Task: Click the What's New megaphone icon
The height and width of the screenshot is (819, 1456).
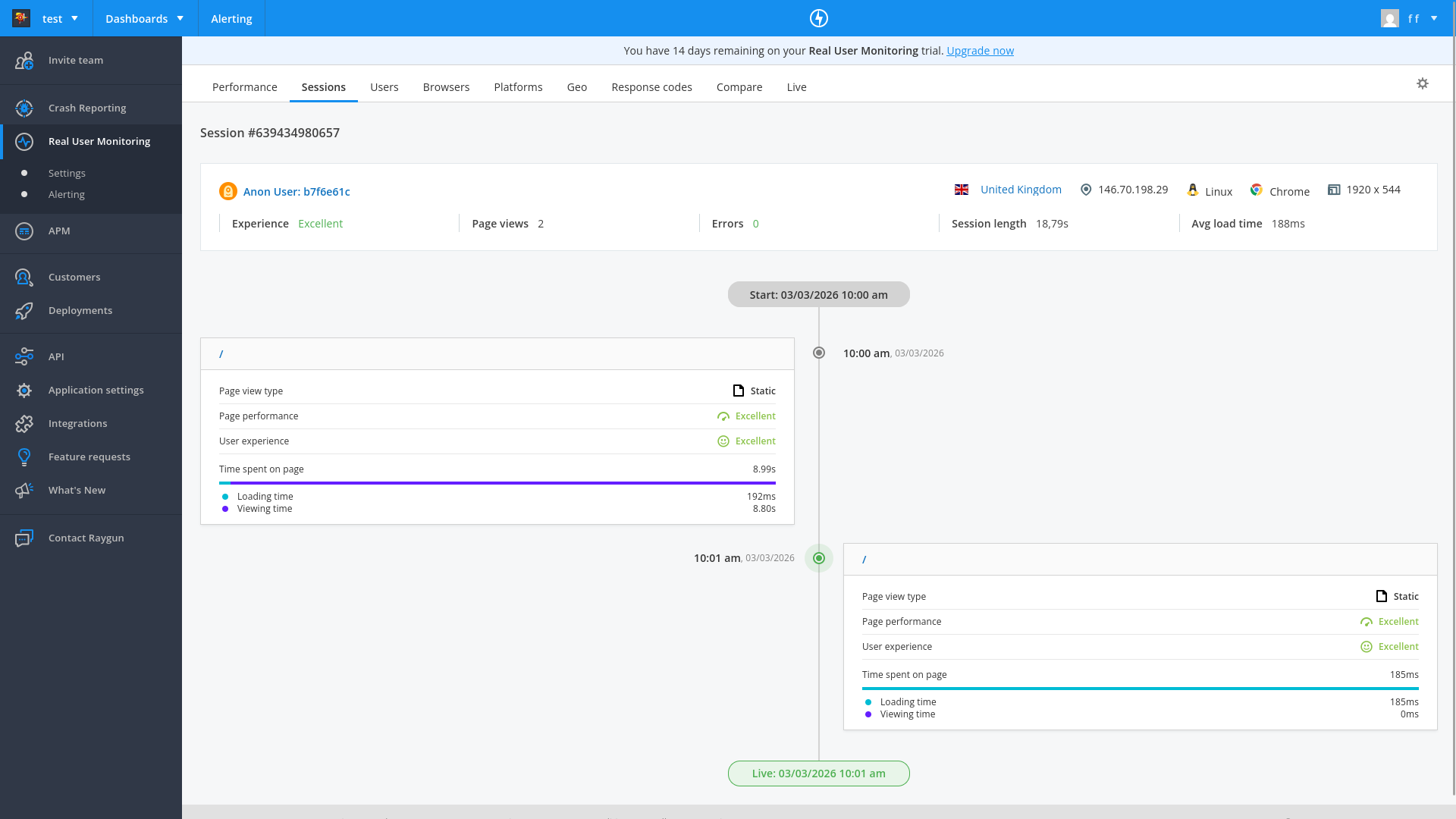Action: pyautogui.click(x=24, y=491)
